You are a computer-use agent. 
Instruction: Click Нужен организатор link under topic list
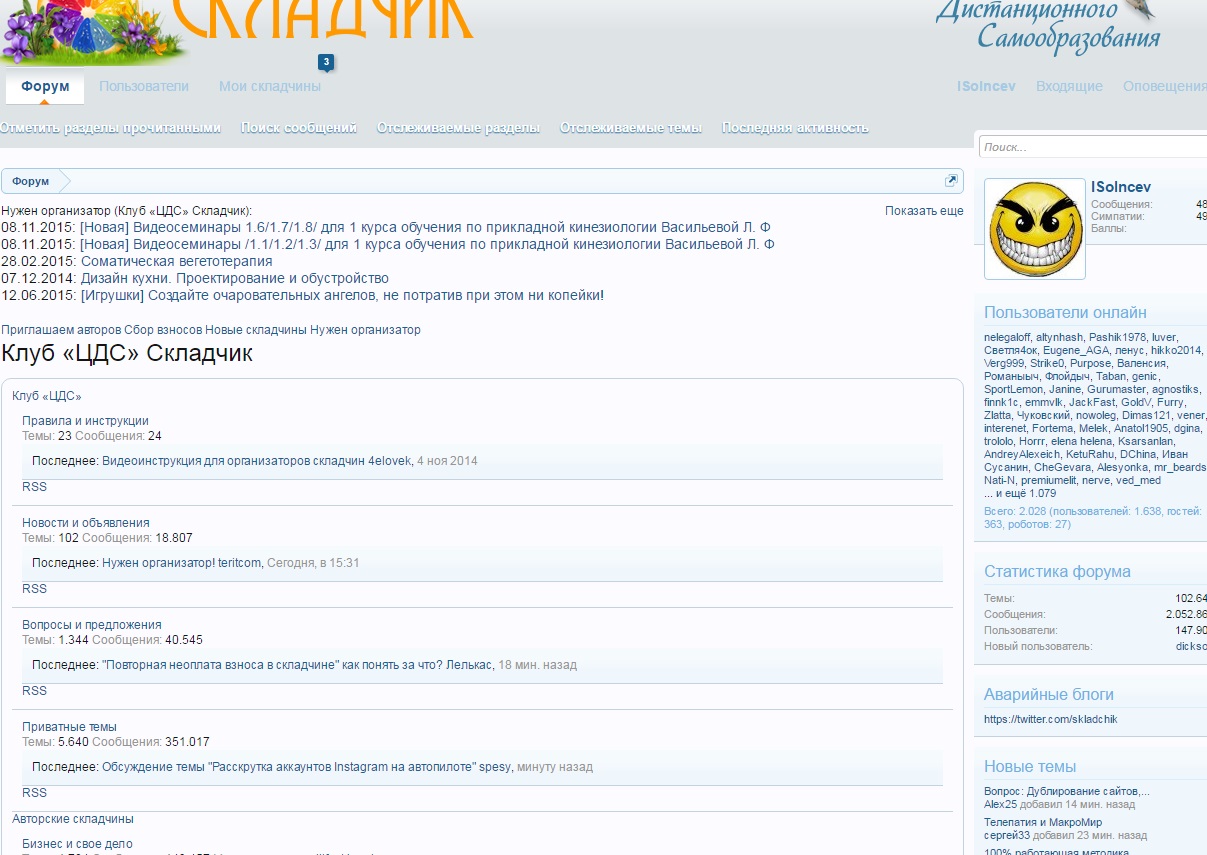click(x=365, y=330)
